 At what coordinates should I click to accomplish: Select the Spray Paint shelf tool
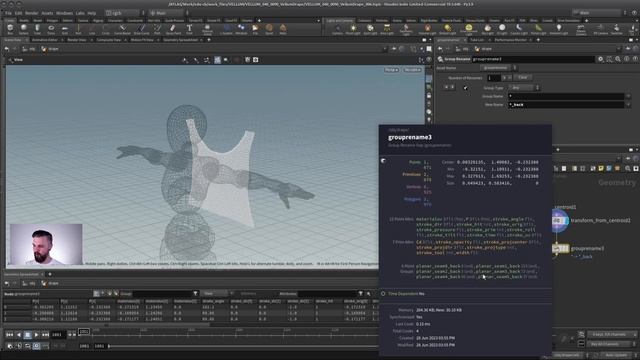[173, 29]
